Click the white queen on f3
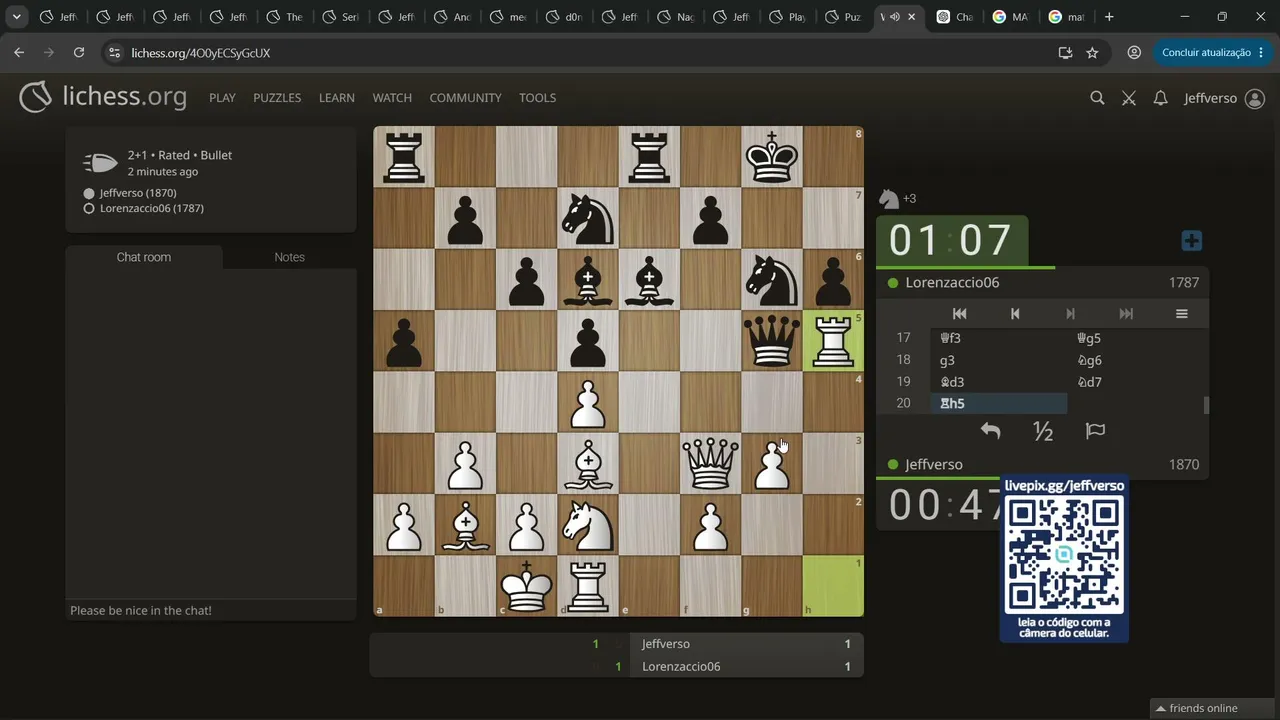Image resolution: width=1280 pixels, height=720 pixels. [x=710, y=464]
